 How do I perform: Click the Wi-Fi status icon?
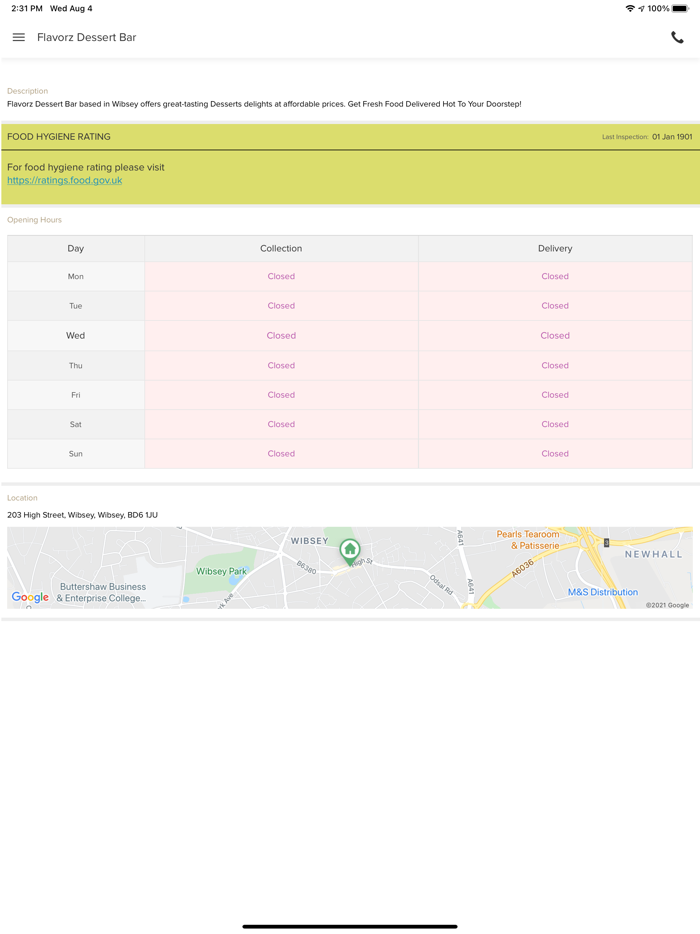click(x=630, y=8)
